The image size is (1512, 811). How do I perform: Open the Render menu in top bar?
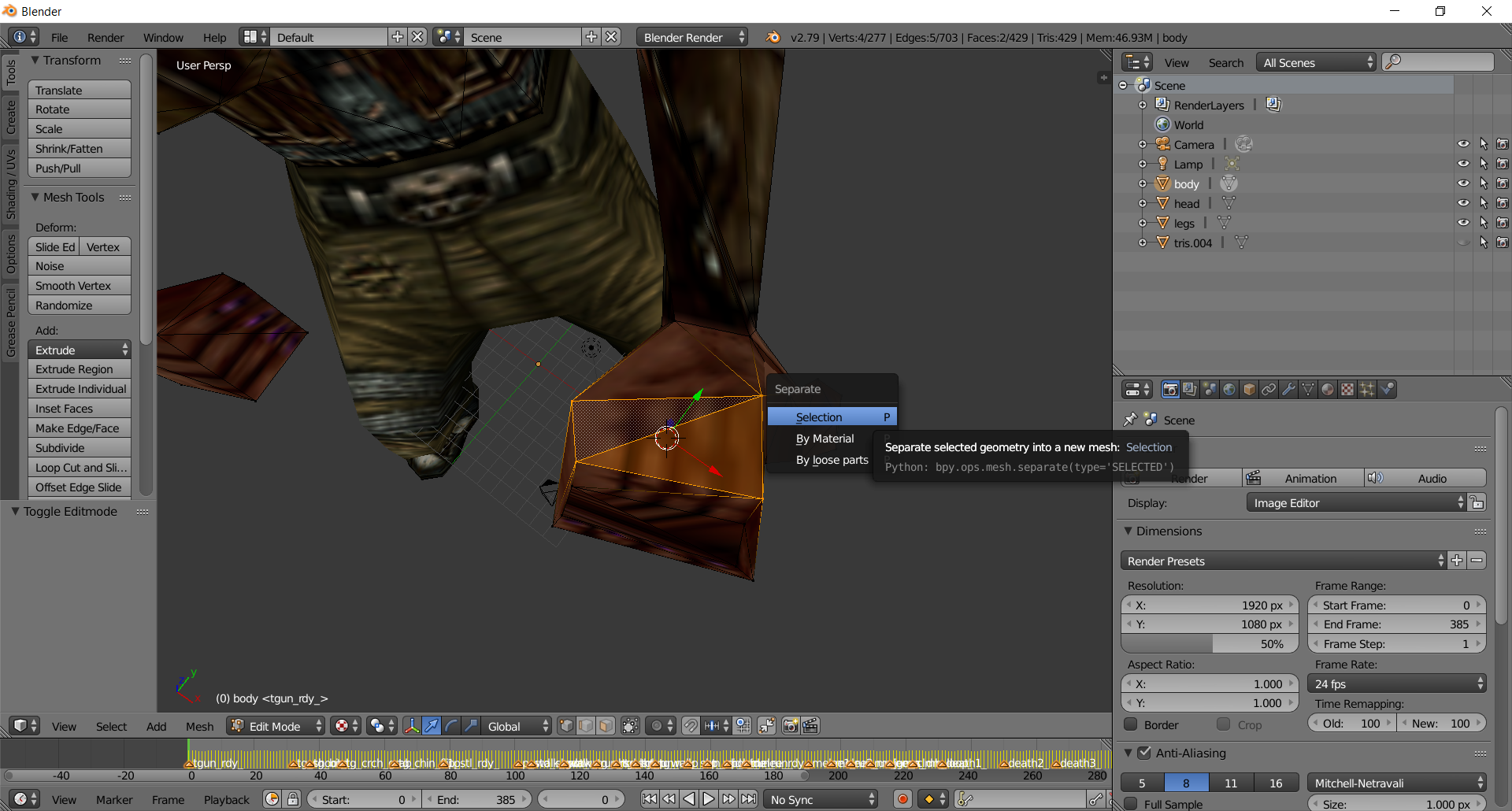tap(106, 37)
